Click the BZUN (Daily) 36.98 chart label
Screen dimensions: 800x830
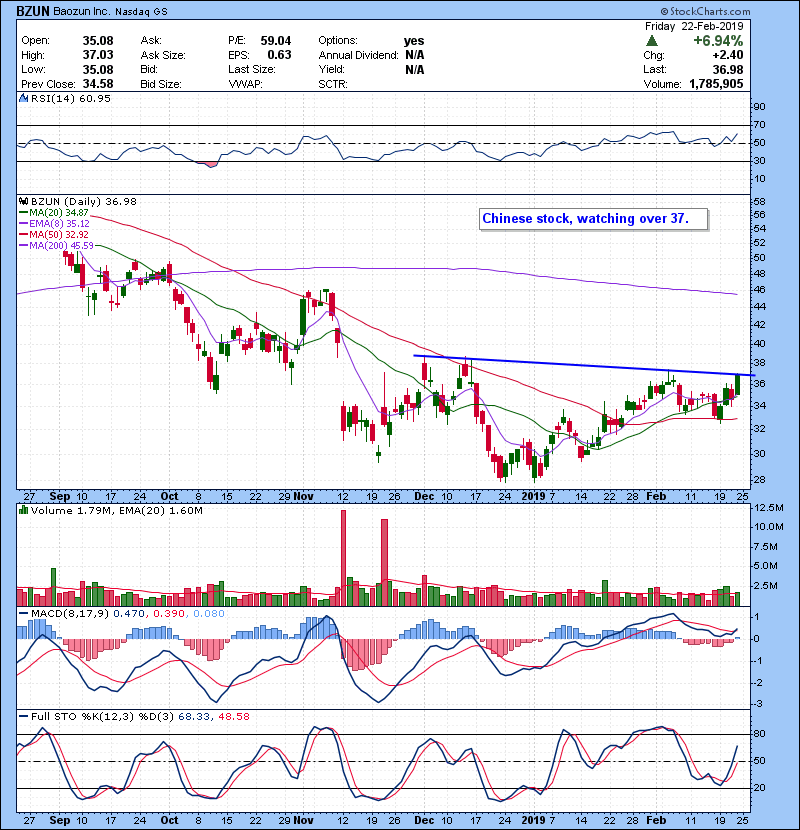coord(84,202)
